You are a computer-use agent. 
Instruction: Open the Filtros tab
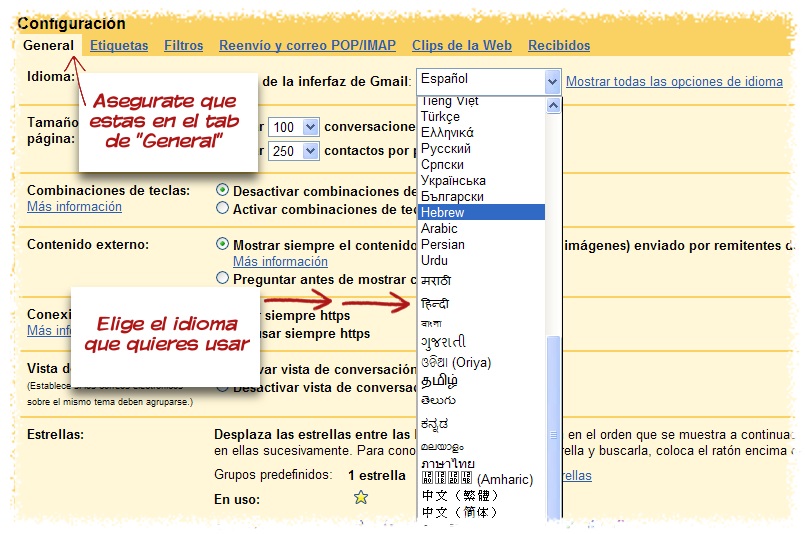click(x=183, y=45)
